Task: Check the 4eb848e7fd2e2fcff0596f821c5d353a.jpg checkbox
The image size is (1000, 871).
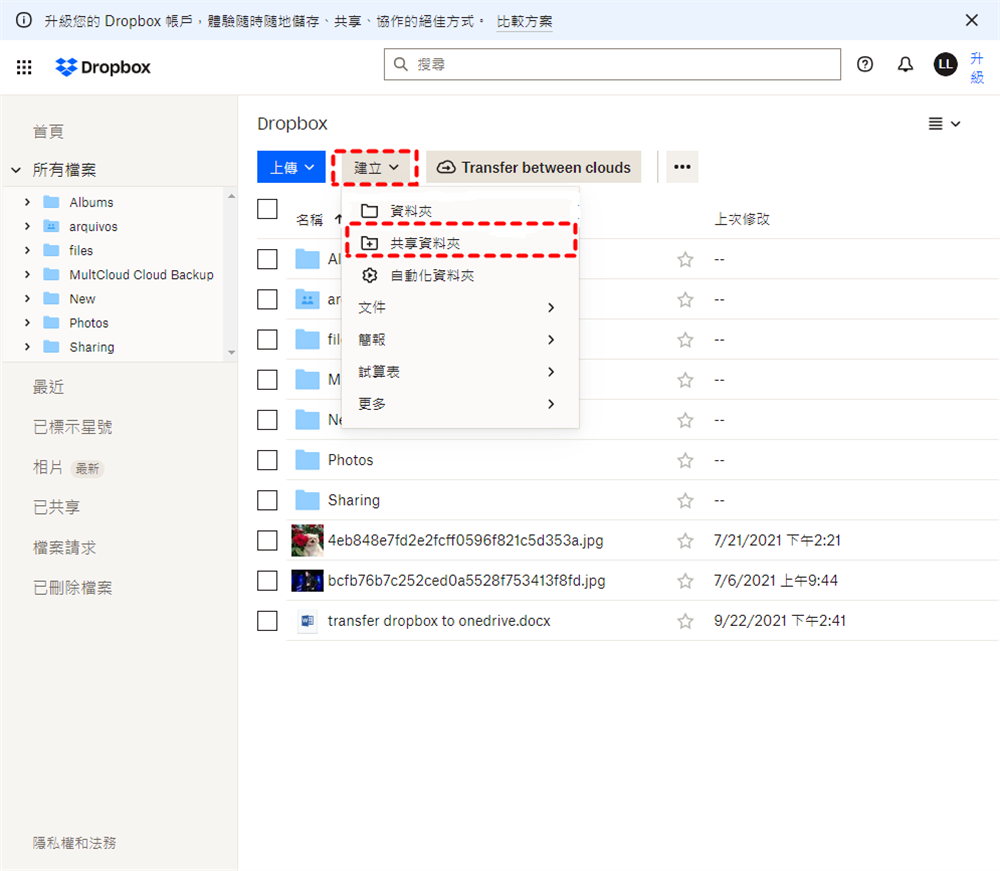Action: point(267,540)
